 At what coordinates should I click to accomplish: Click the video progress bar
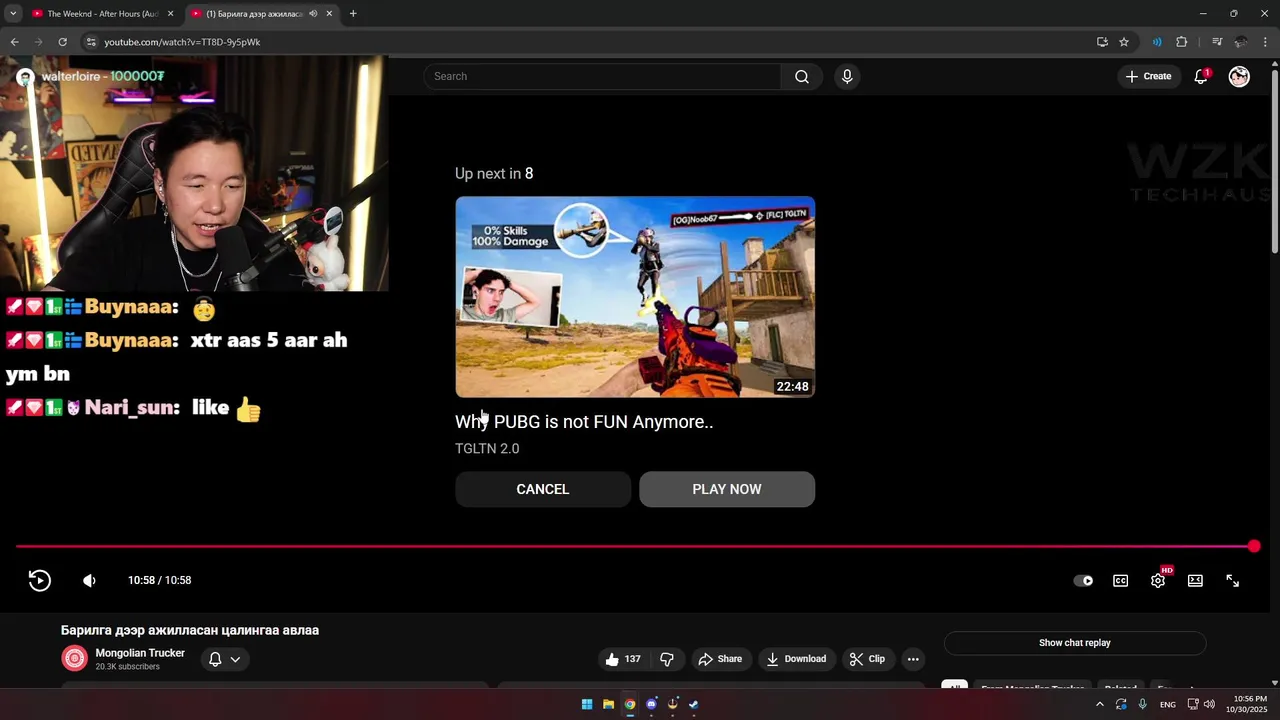click(635, 547)
